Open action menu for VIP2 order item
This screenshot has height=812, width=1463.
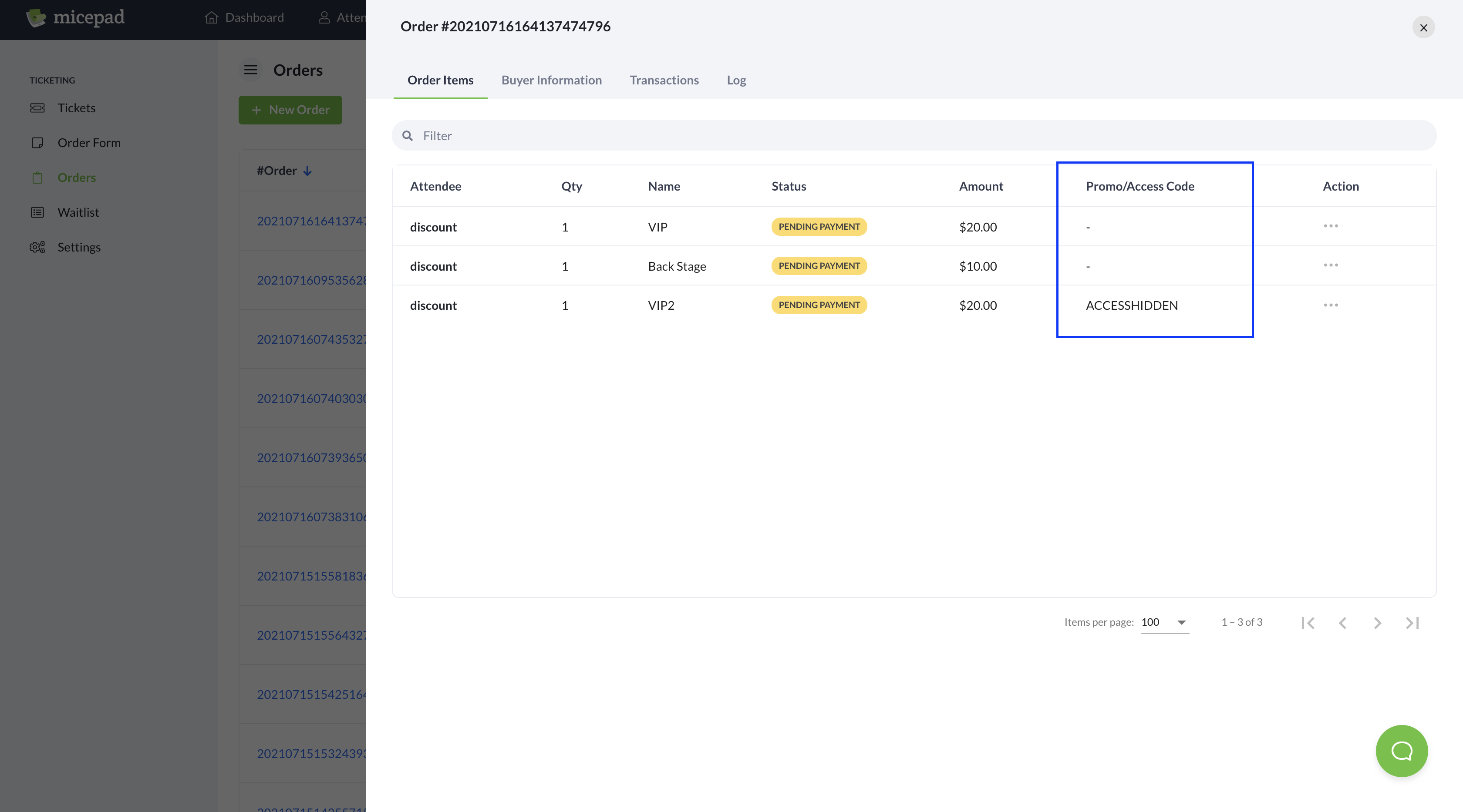point(1331,305)
